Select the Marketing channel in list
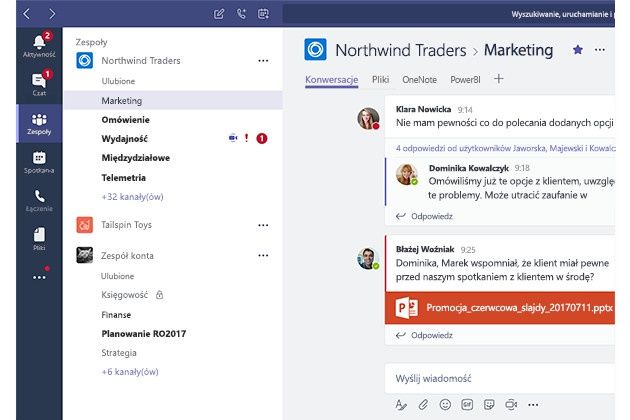Screen dimensions: 630x420 pyautogui.click(x=173, y=100)
